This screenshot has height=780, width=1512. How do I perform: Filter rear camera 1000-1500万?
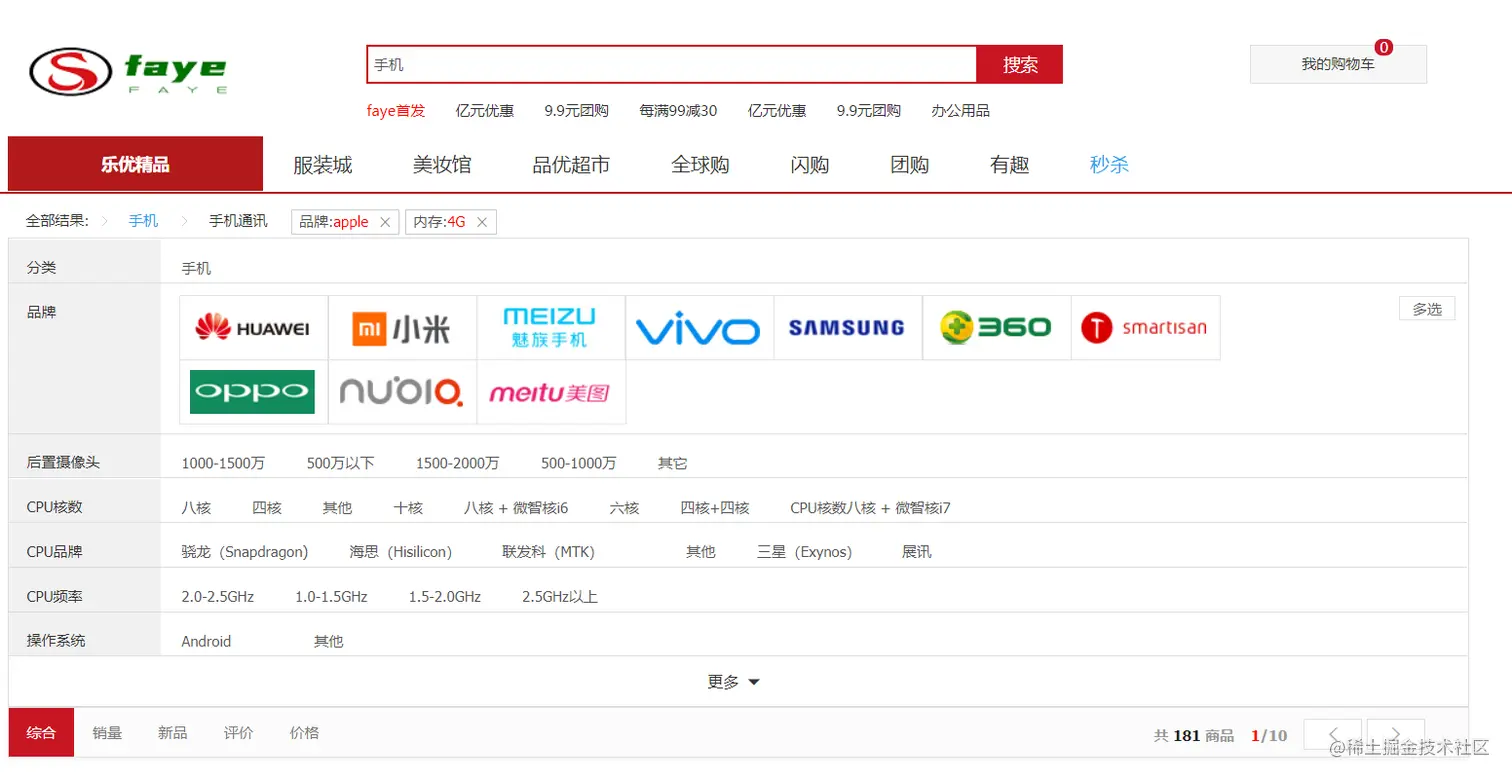coord(223,464)
